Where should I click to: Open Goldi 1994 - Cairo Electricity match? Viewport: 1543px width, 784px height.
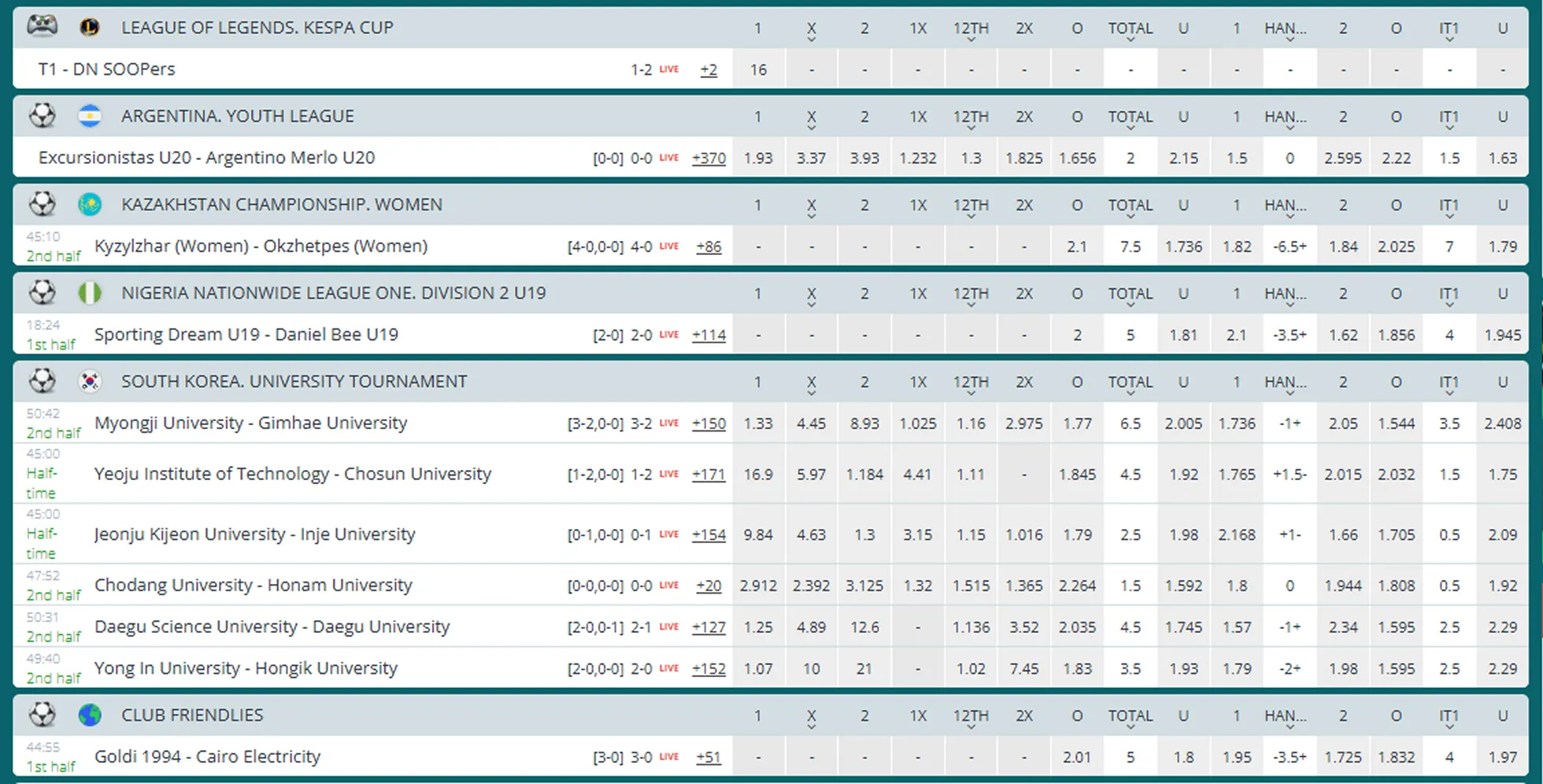tap(208, 756)
